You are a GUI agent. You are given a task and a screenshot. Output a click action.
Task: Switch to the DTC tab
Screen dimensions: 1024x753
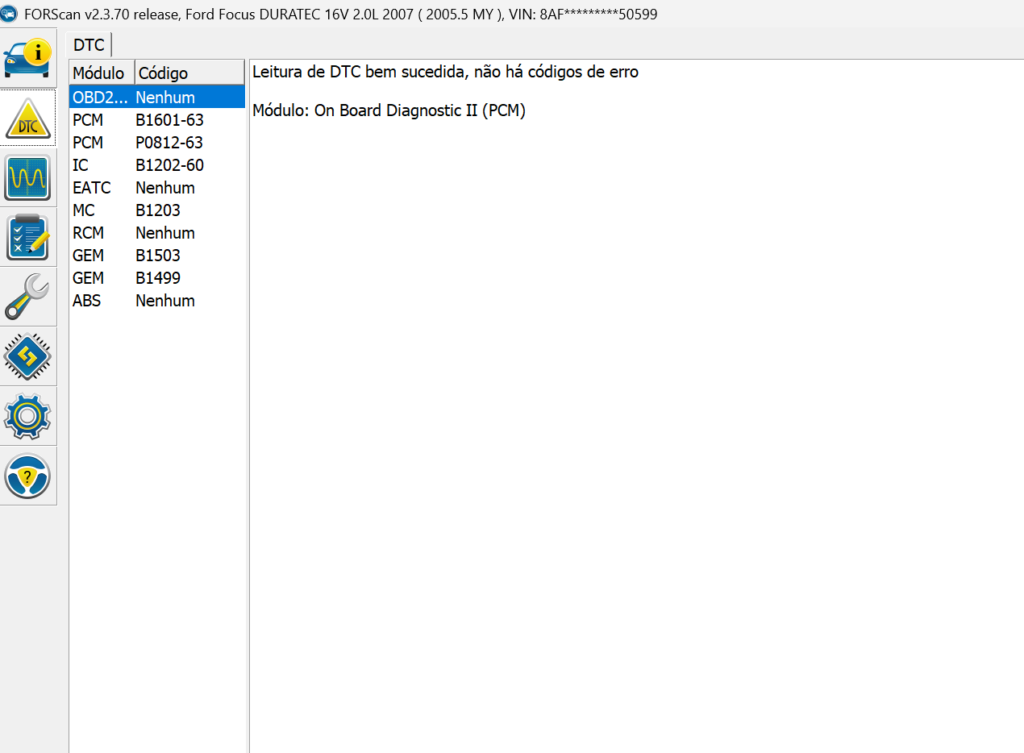(x=89, y=45)
